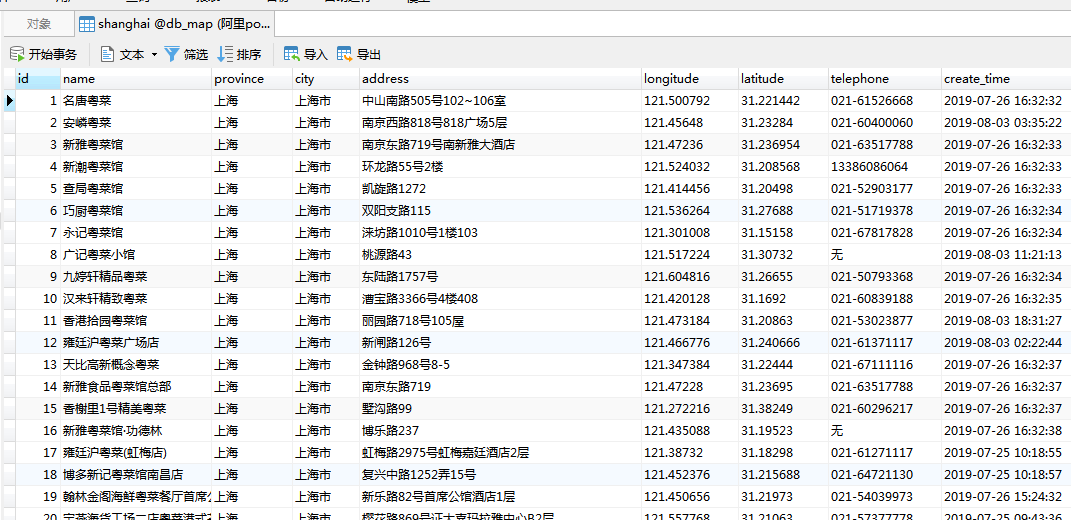This screenshot has height=520, width=1071.
Task: Click the 文本 text icon button
Action: [x=122, y=55]
